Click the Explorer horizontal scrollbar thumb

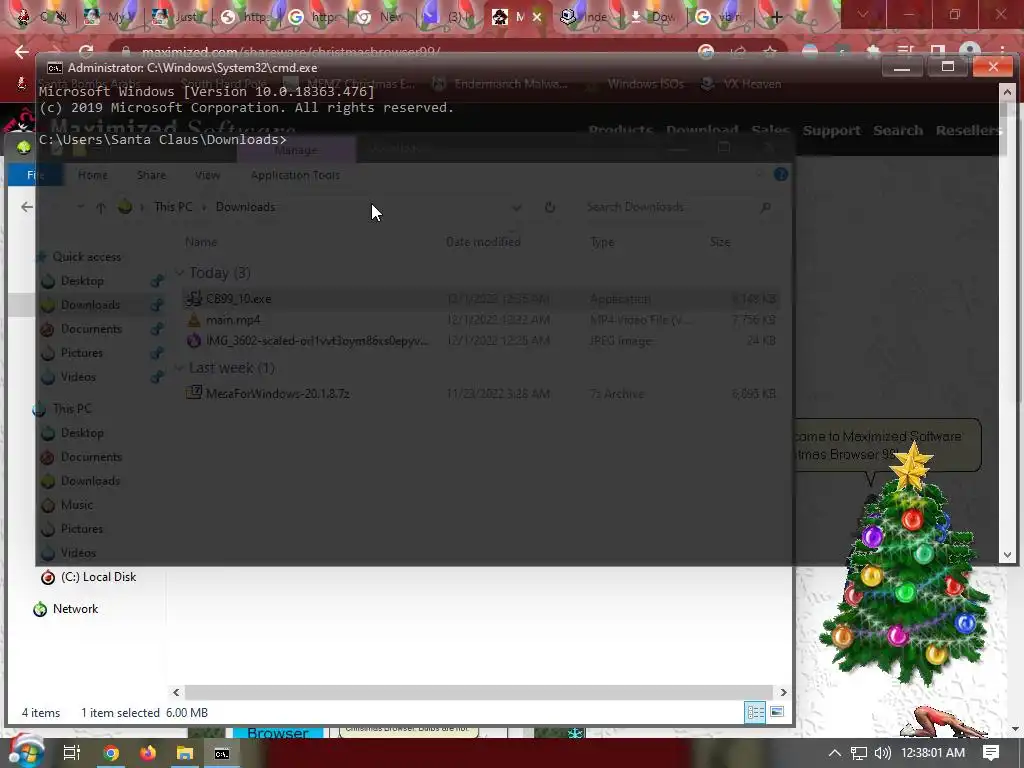click(479, 692)
